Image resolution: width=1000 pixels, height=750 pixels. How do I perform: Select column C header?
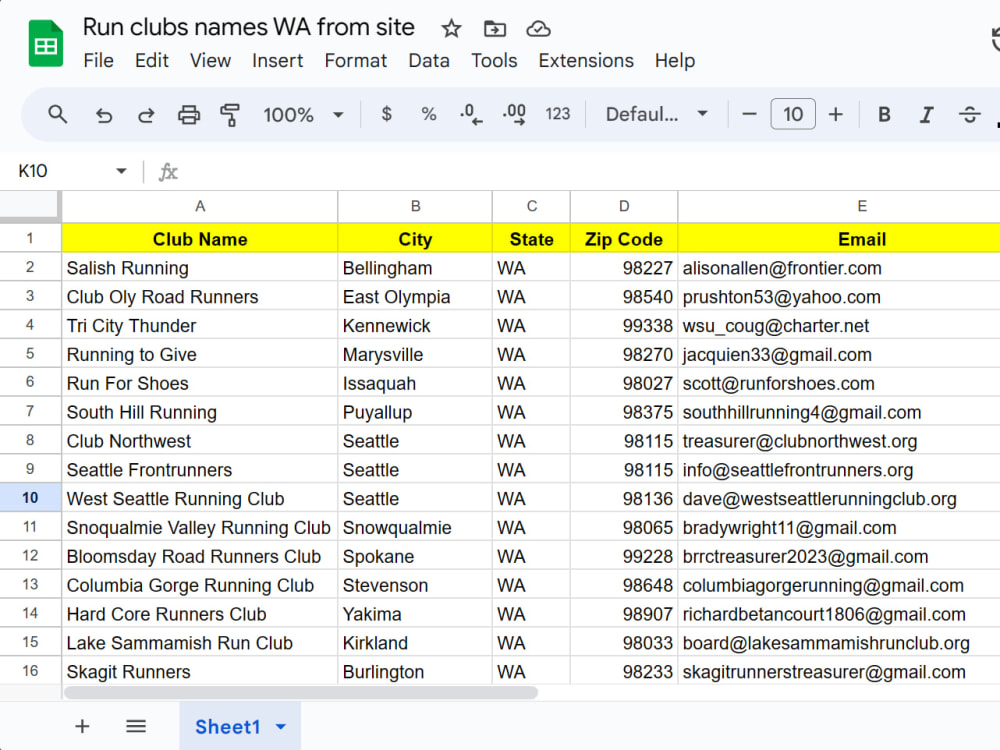[531, 207]
